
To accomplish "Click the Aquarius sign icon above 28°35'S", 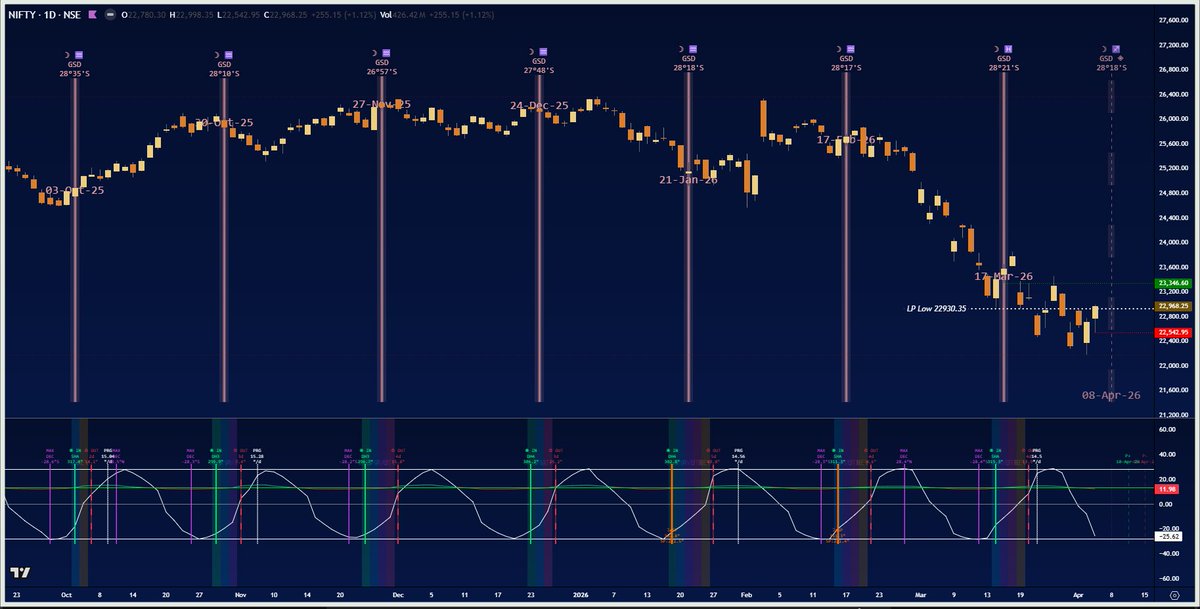I will pyautogui.click(x=80, y=53).
